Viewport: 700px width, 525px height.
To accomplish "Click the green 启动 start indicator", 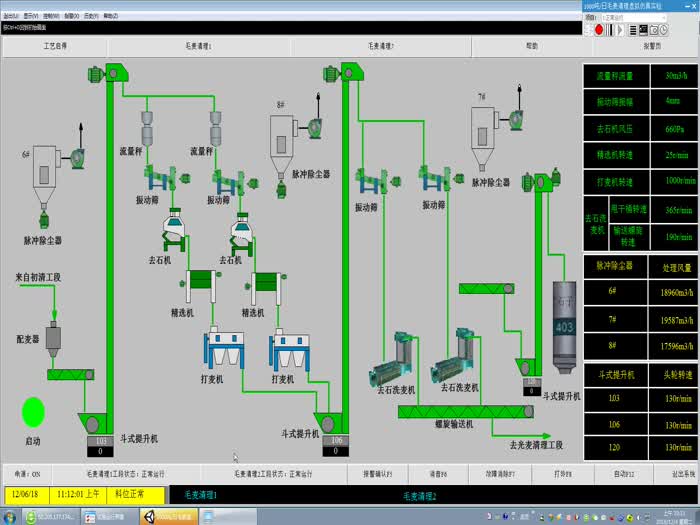I will coord(34,411).
